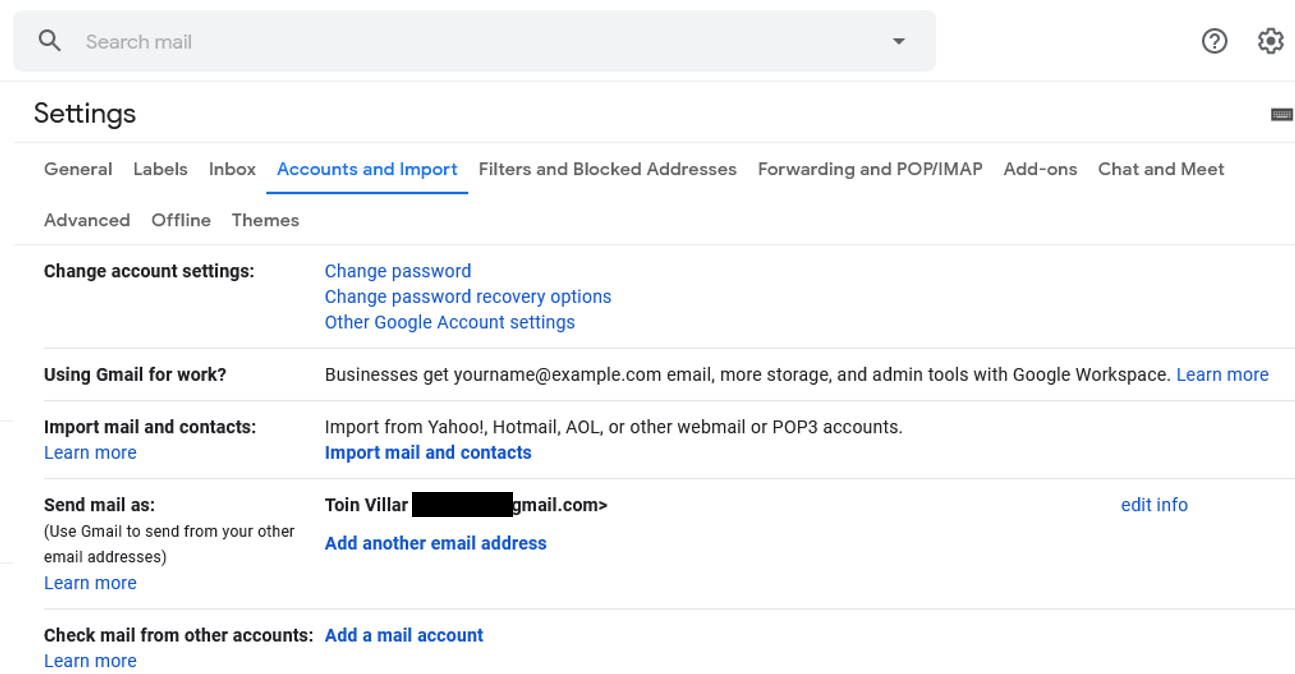Viewport: 1295px width, 674px height.
Task: Click Import mail and contacts
Action: click(x=428, y=452)
